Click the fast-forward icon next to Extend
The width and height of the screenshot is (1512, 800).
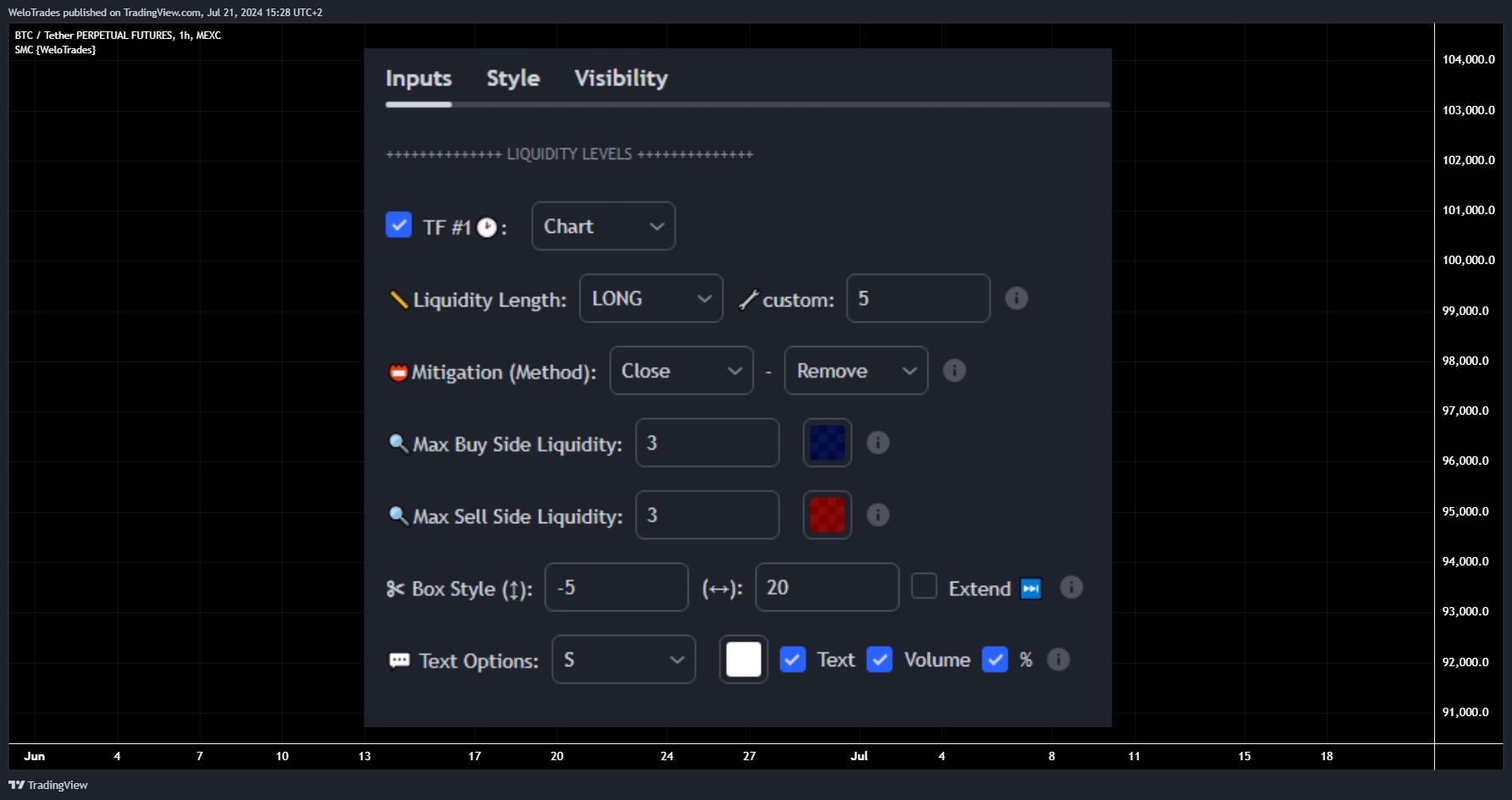[1031, 588]
